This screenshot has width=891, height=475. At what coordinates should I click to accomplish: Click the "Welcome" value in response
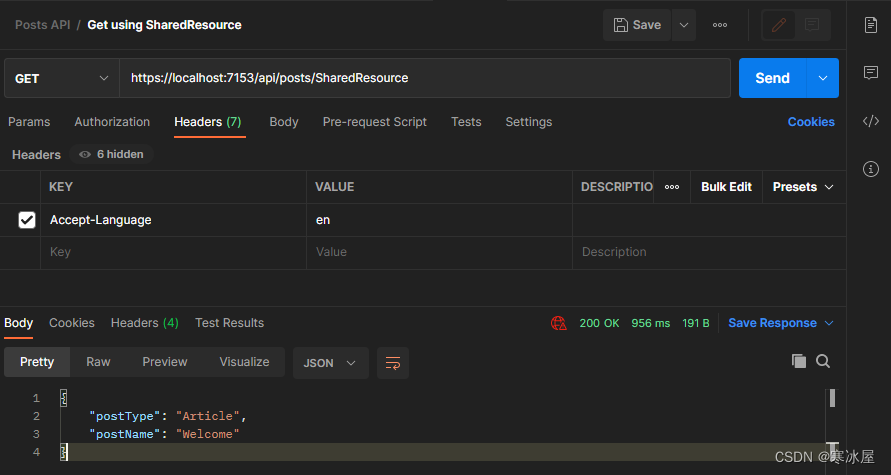(x=207, y=434)
